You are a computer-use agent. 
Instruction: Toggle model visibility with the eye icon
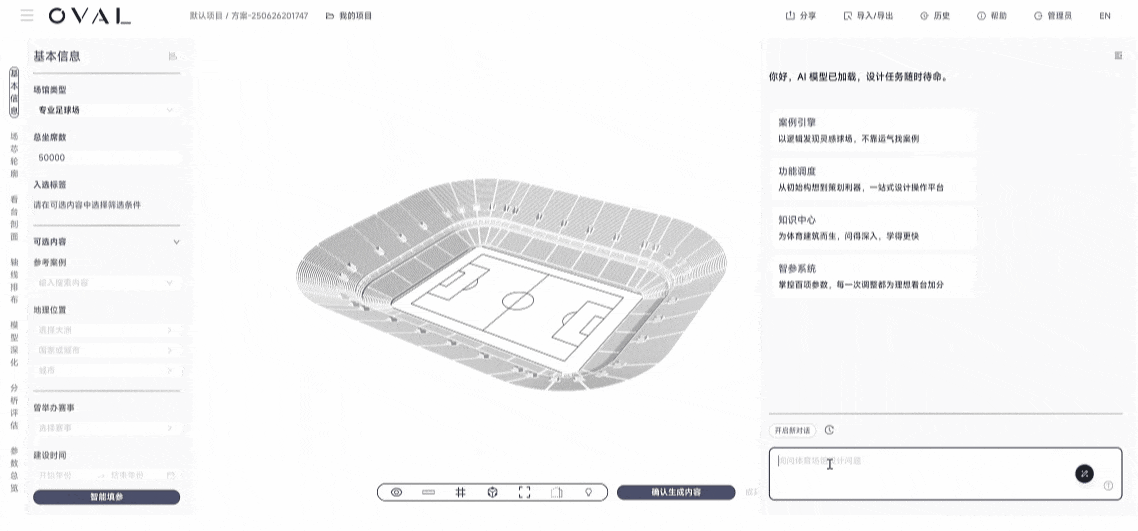click(x=396, y=493)
